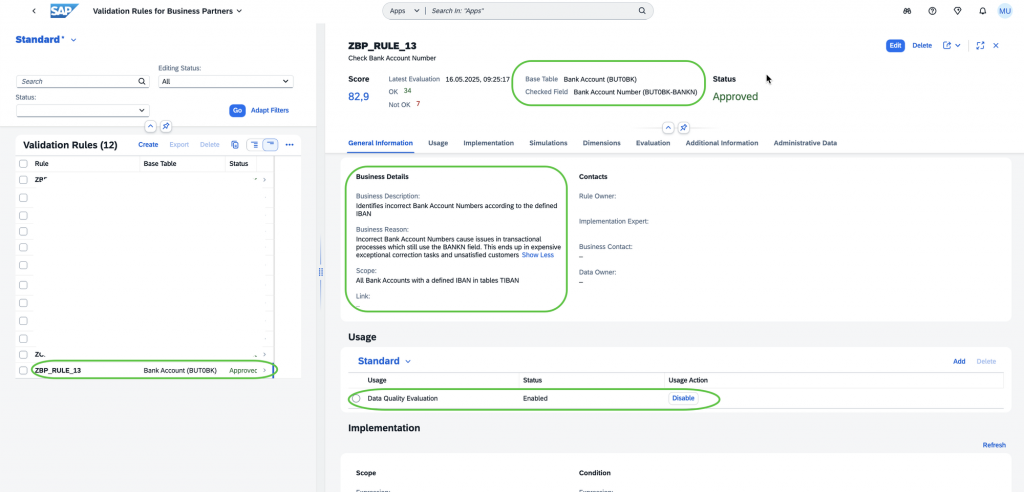The image size is (1024, 492).
Task: Click the share icon next to Delete
Action: (947, 46)
